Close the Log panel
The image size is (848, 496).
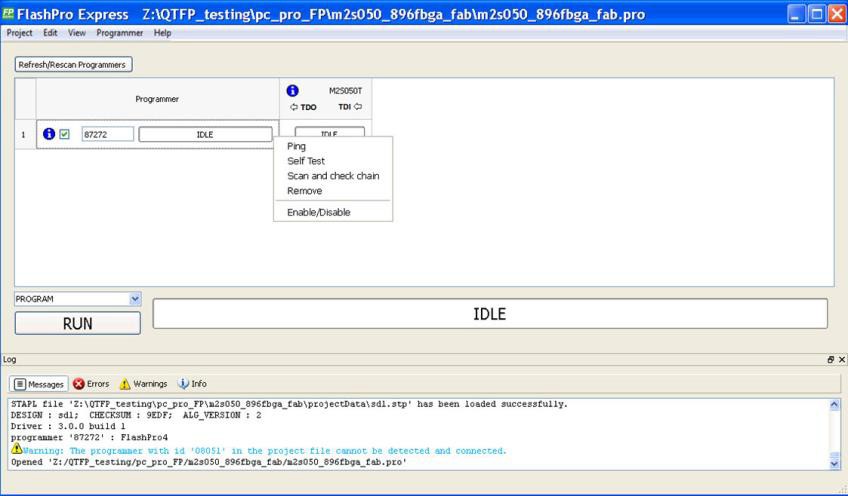[841, 359]
